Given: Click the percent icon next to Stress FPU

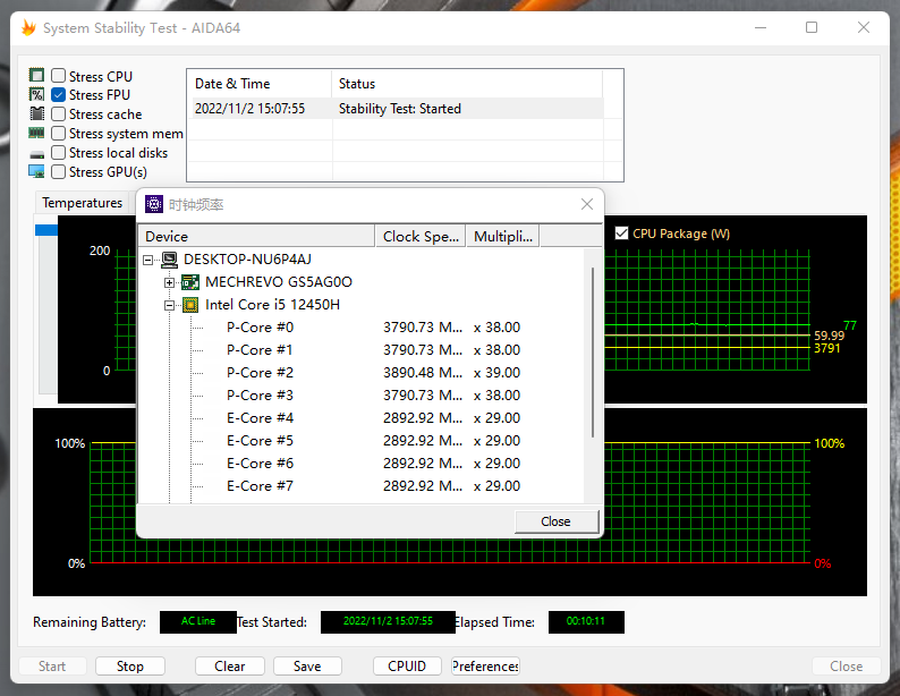Looking at the screenshot, I should 37,95.
